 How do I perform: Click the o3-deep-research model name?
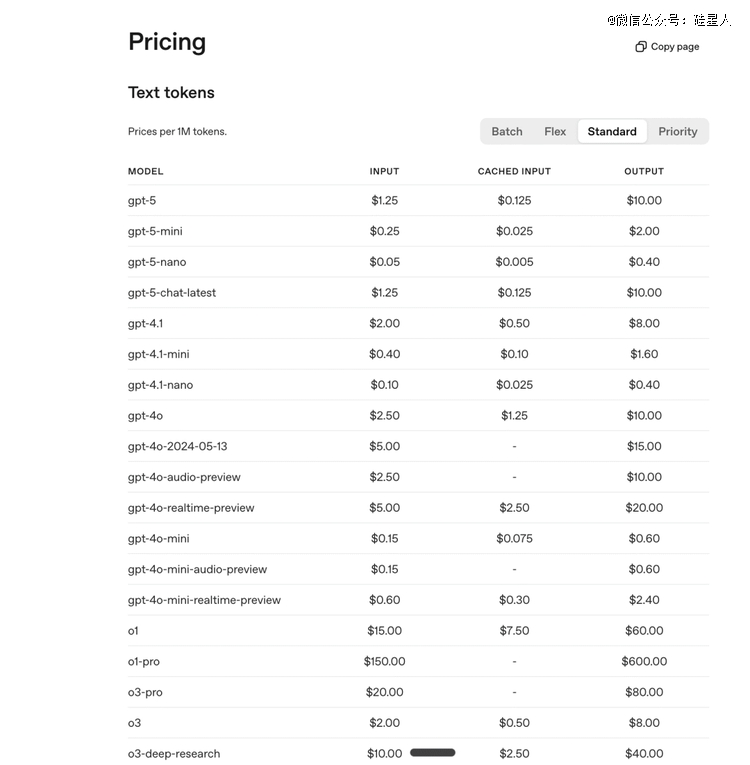pos(174,754)
